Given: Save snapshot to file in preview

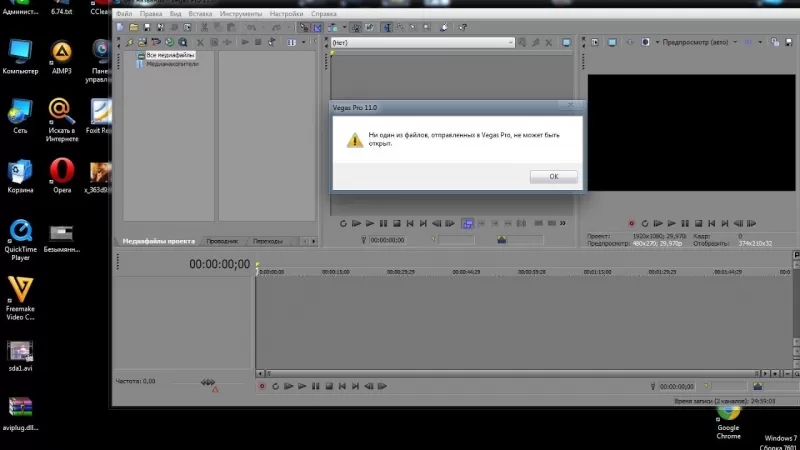Looking at the screenshot, I should [x=789, y=42].
